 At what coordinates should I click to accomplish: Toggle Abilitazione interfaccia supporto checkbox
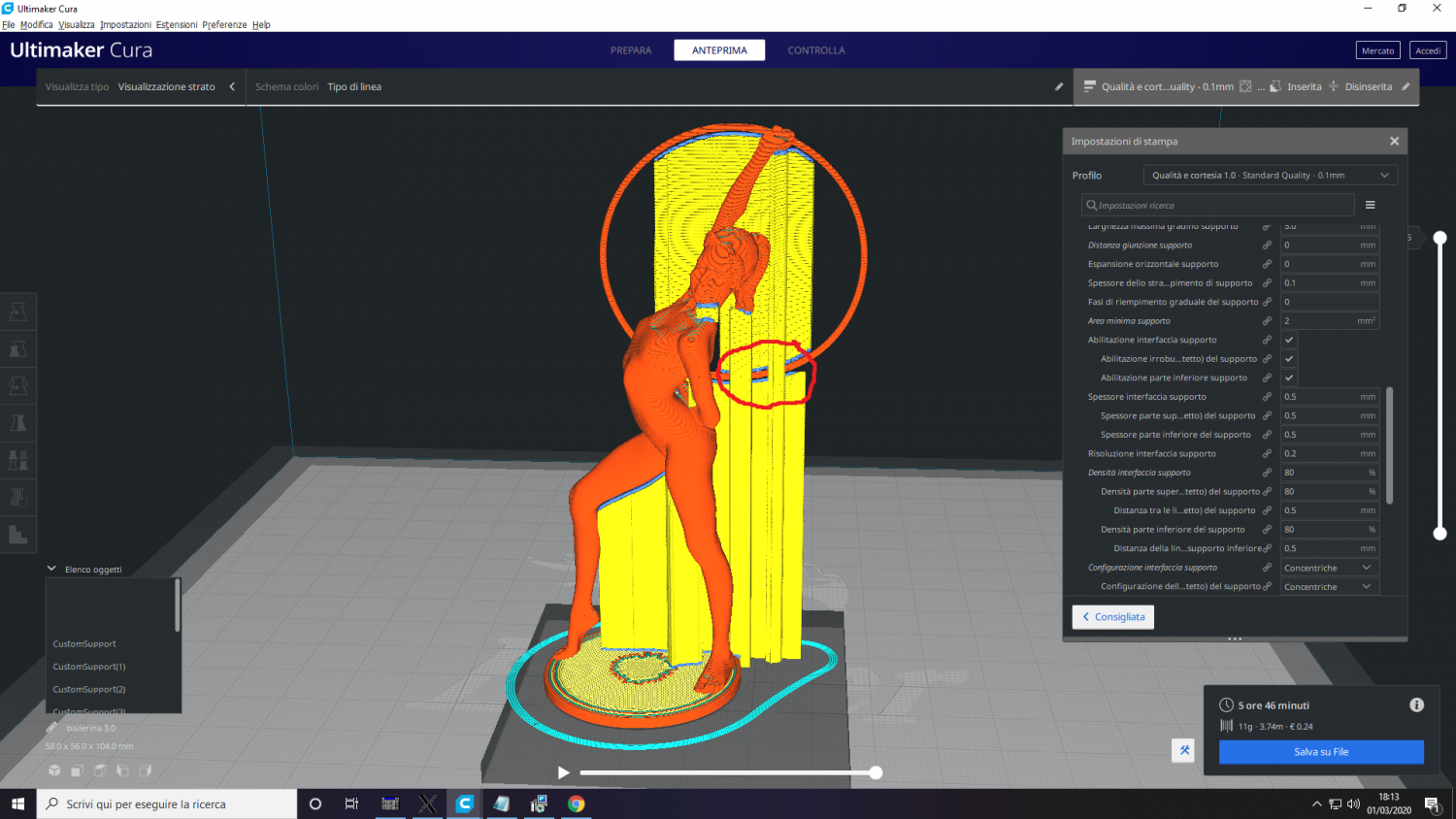(1289, 340)
